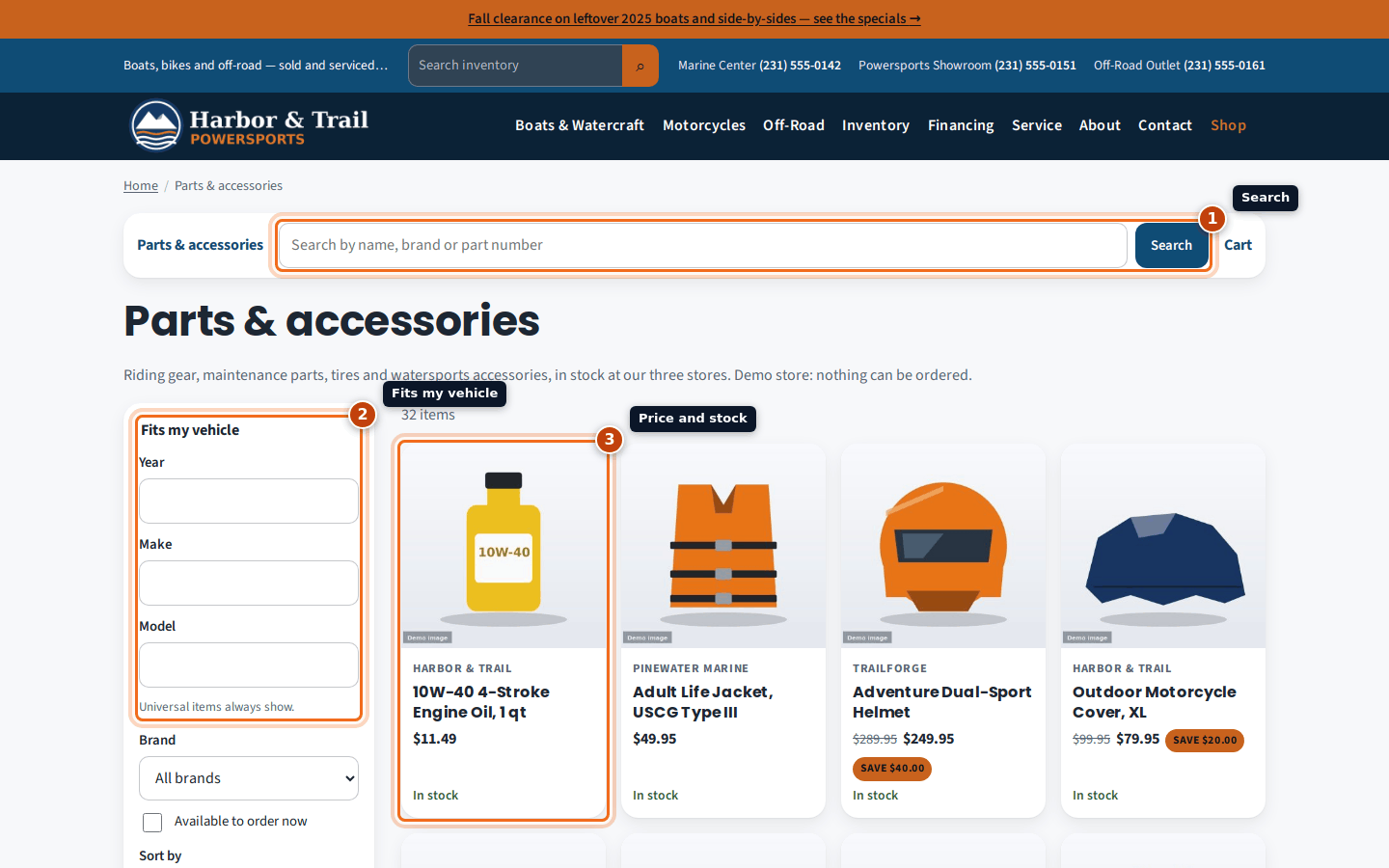Select the Shop nav item
The image size is (1389, 868).
click(x=1228, y=125)
